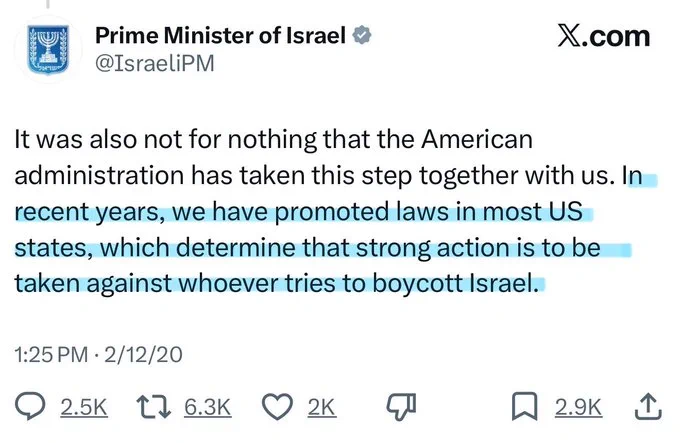
Task: Click the Prime Minister of Israel name
Action: pyautogui.click(x=220, y=35)
